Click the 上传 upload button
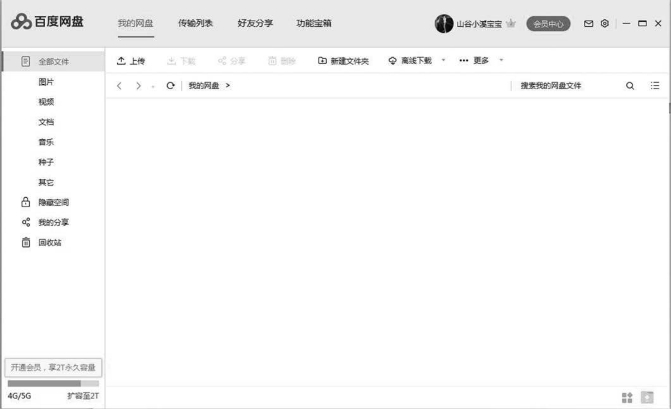The width and height of the screenshot is (671, 409). 131,61
